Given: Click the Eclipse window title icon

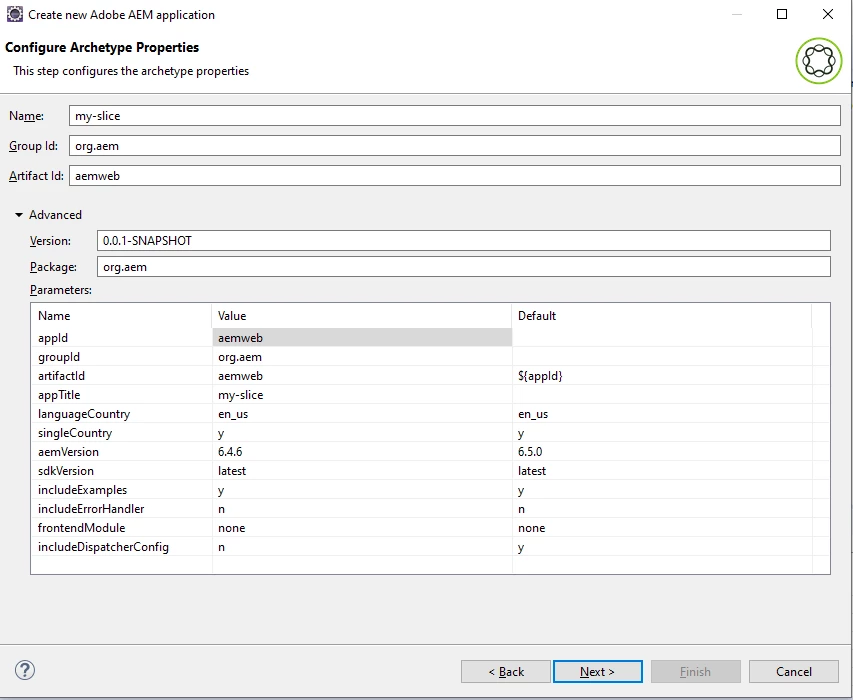Looking at the screenshot, I should click(15, 14).
